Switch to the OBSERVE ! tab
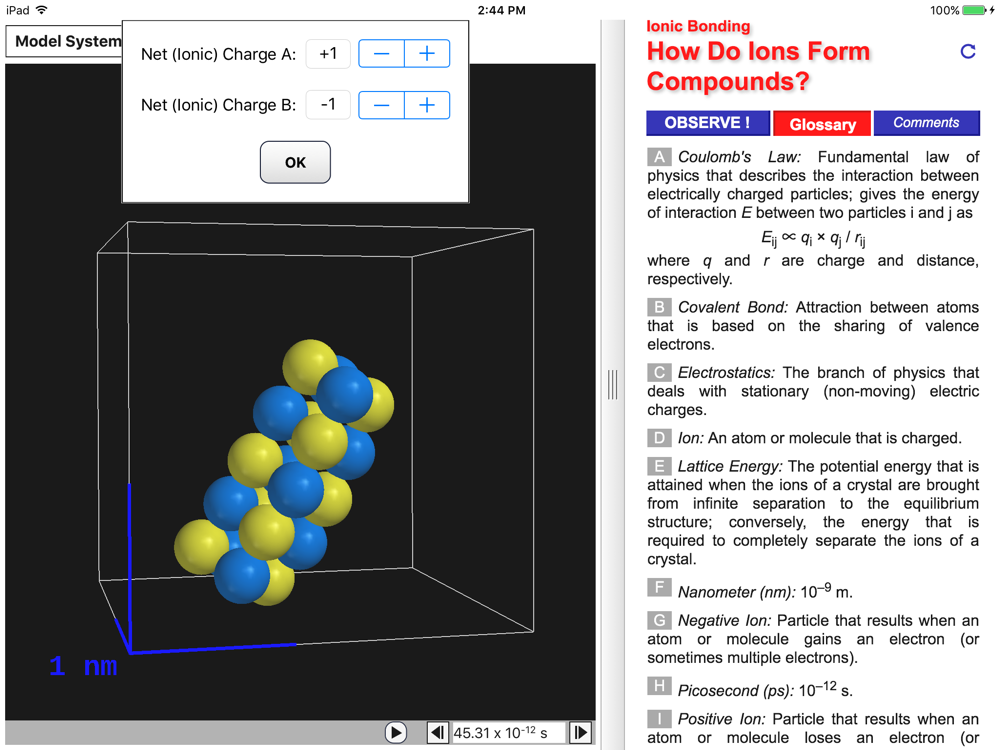This screenshot has width=1000, height=750. 708,123
